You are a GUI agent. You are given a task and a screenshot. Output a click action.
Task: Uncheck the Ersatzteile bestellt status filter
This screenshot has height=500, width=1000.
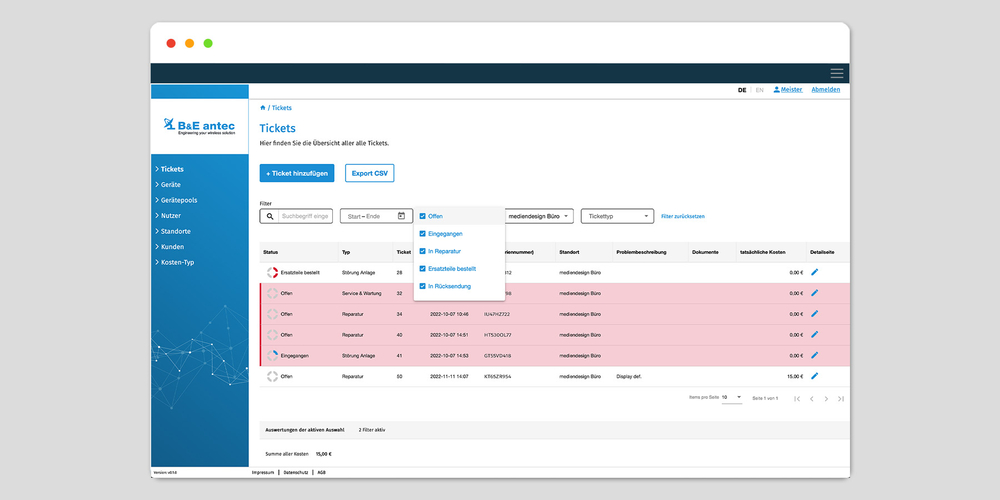(422, 268)
